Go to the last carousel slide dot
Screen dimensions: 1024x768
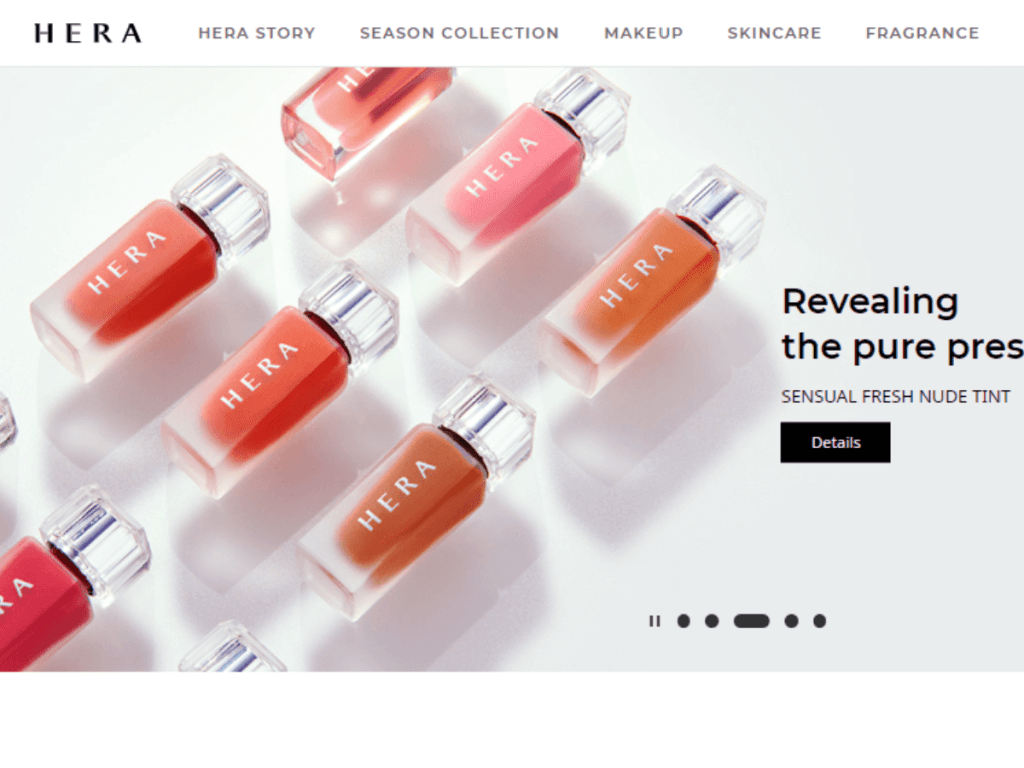tap(820, 621)
